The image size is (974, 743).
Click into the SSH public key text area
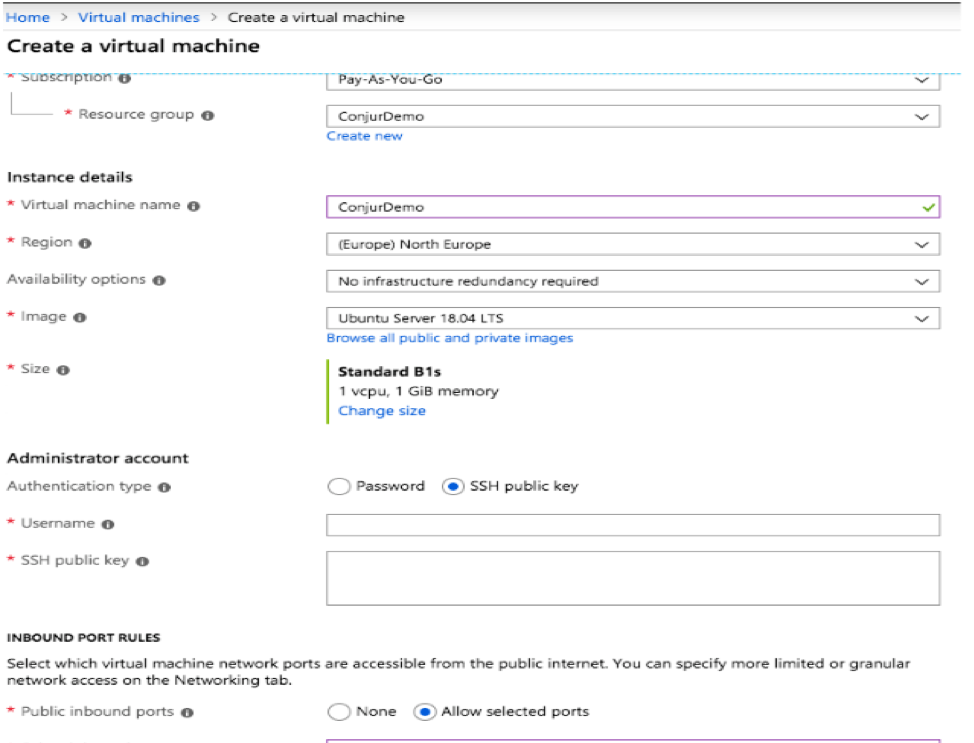click(633, 578)
